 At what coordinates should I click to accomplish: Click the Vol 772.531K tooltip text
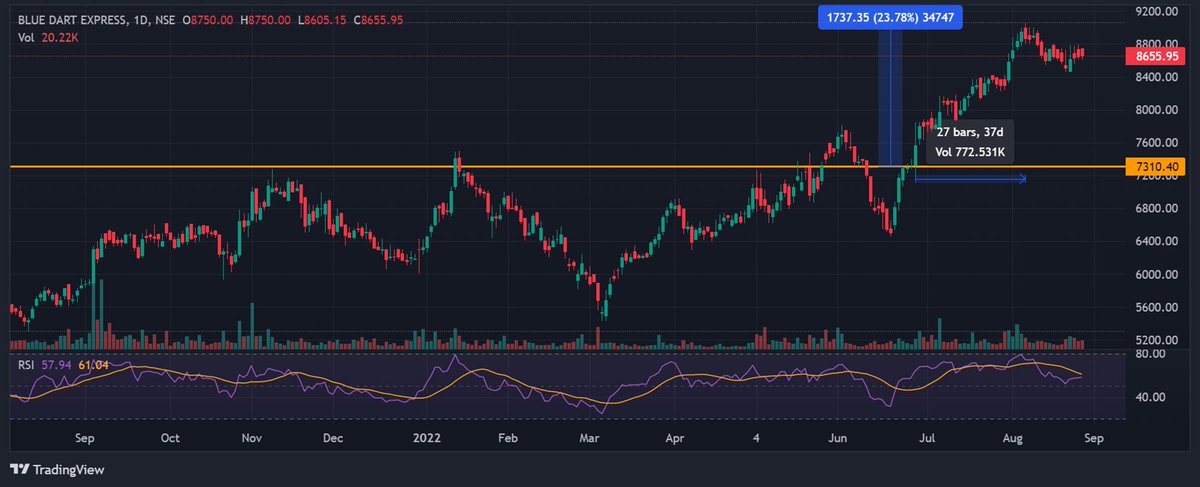click(x=970, y=152)
